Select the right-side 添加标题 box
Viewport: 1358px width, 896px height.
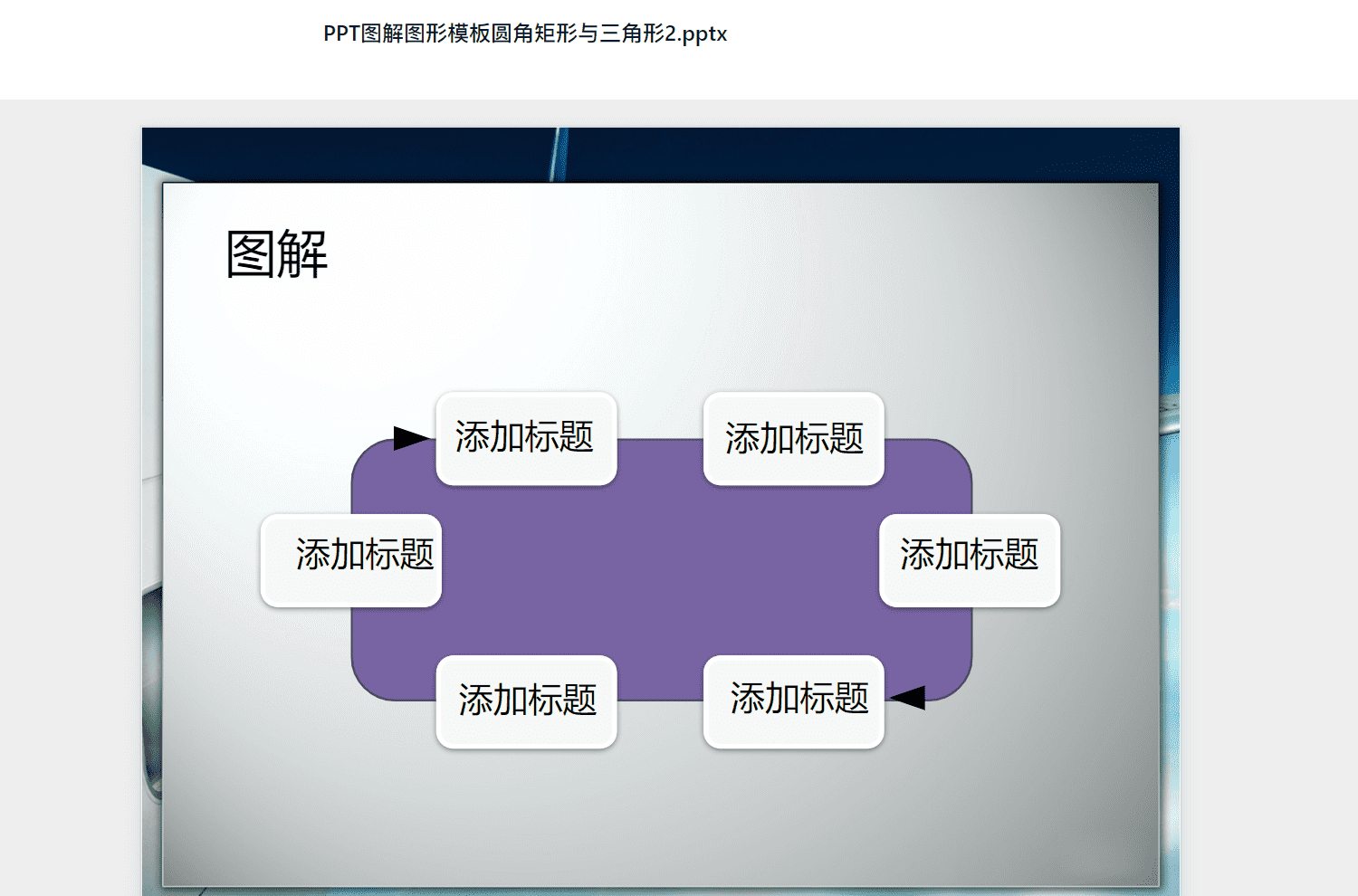point(970,560)
